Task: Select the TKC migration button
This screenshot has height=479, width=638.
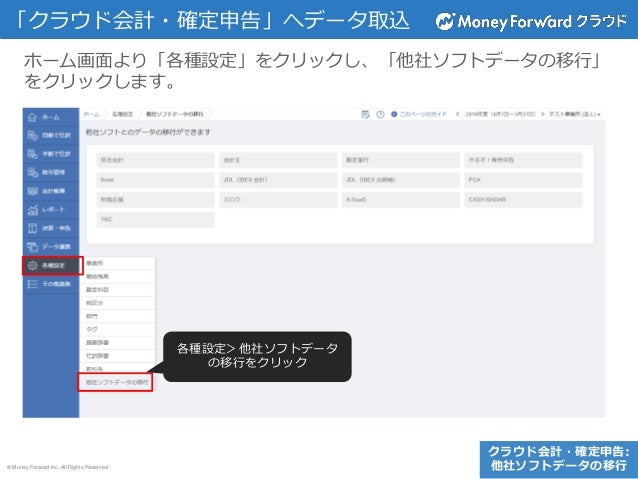Action: tap(155, 219)
